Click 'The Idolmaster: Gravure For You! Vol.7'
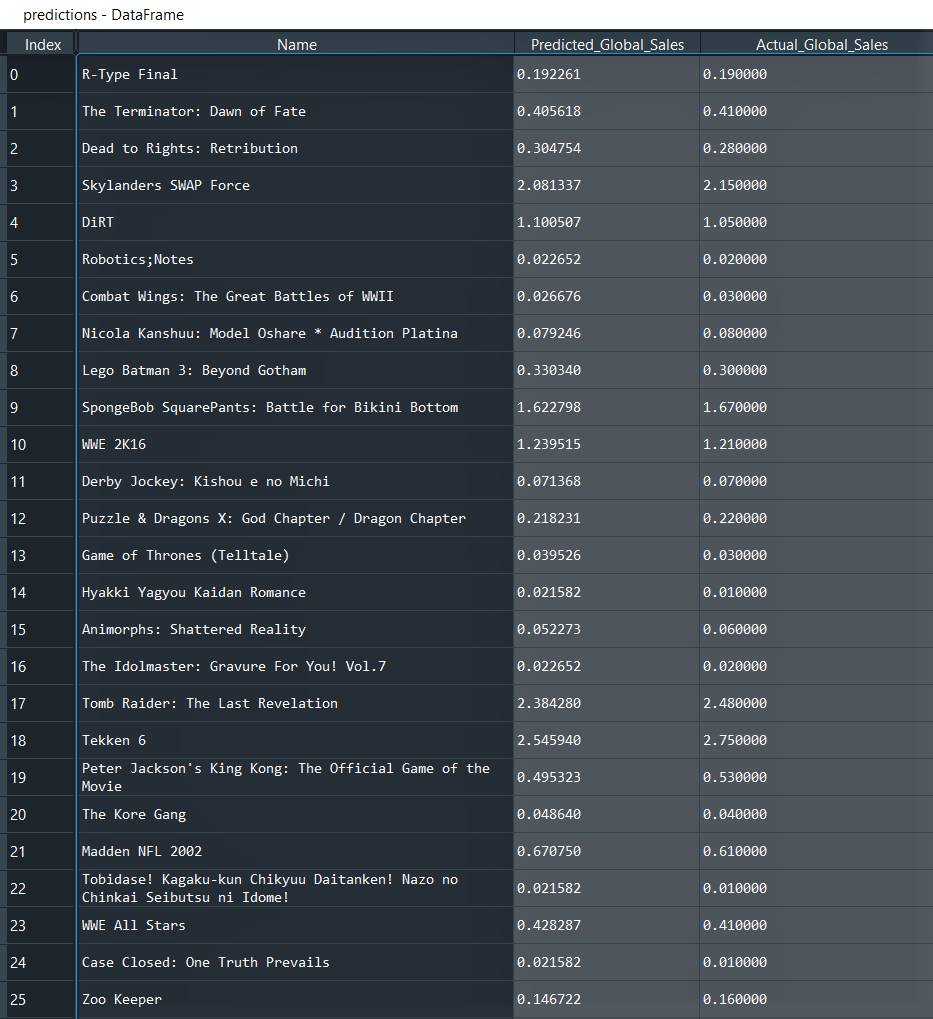This screenshot has height=1019, width=933. pyautogui.click(x=295, y=667)
